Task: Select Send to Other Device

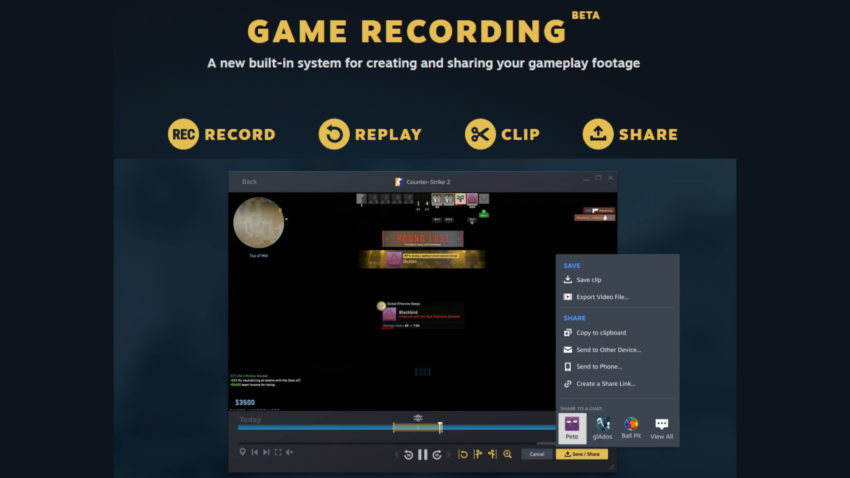Action: (x=608, y=350)
